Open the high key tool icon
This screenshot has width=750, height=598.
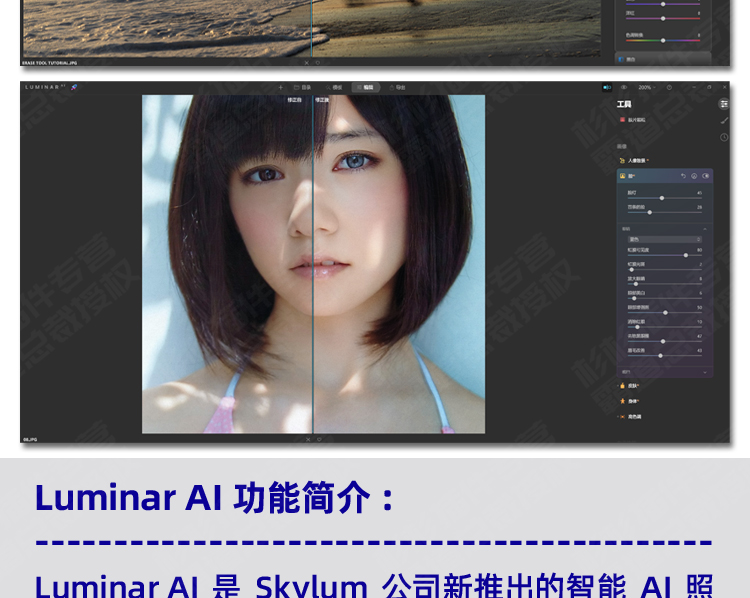click(x=622, y=417)
